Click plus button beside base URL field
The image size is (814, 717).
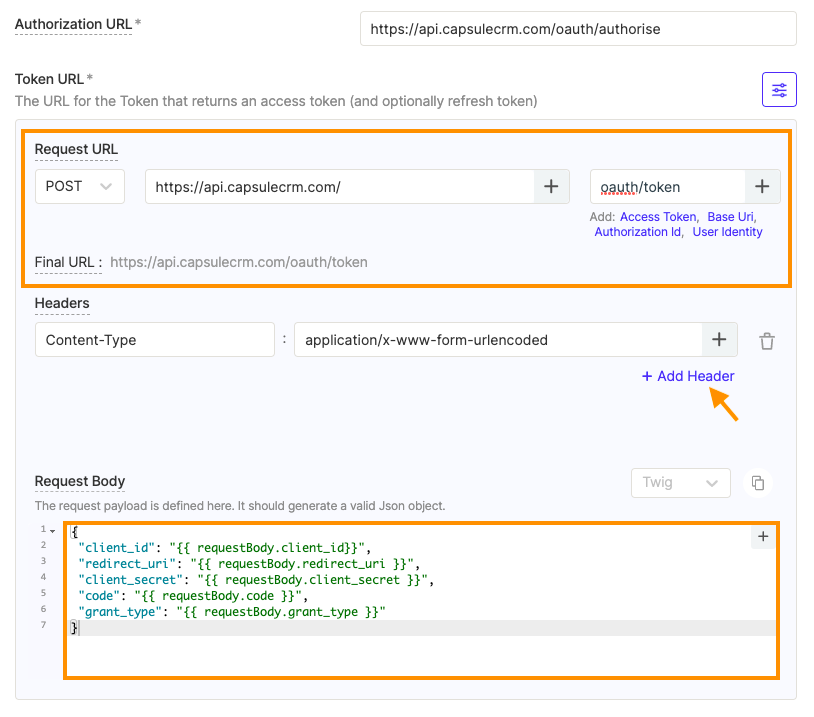pos(551,186)
